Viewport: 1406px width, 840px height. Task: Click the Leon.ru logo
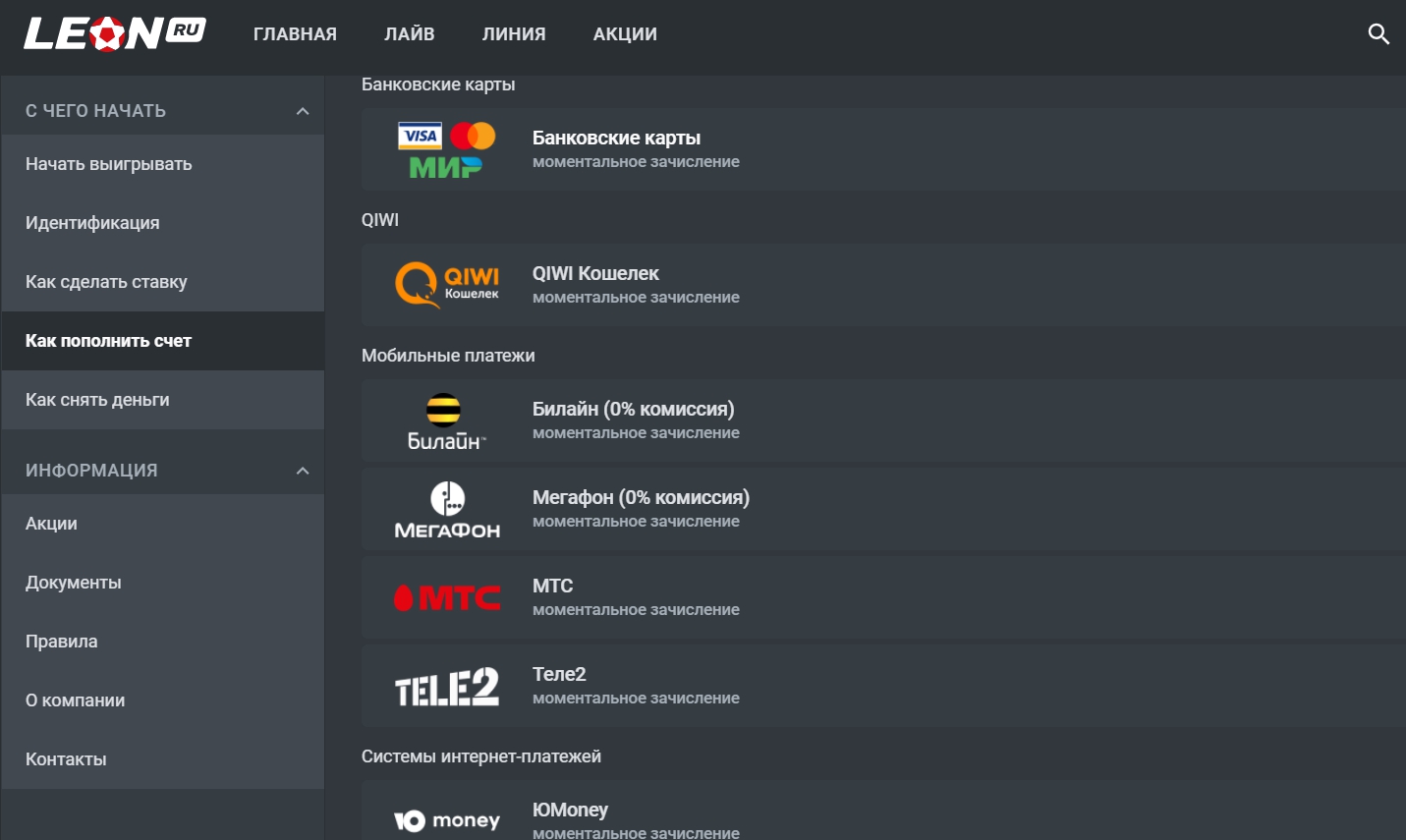click(114, 33)
